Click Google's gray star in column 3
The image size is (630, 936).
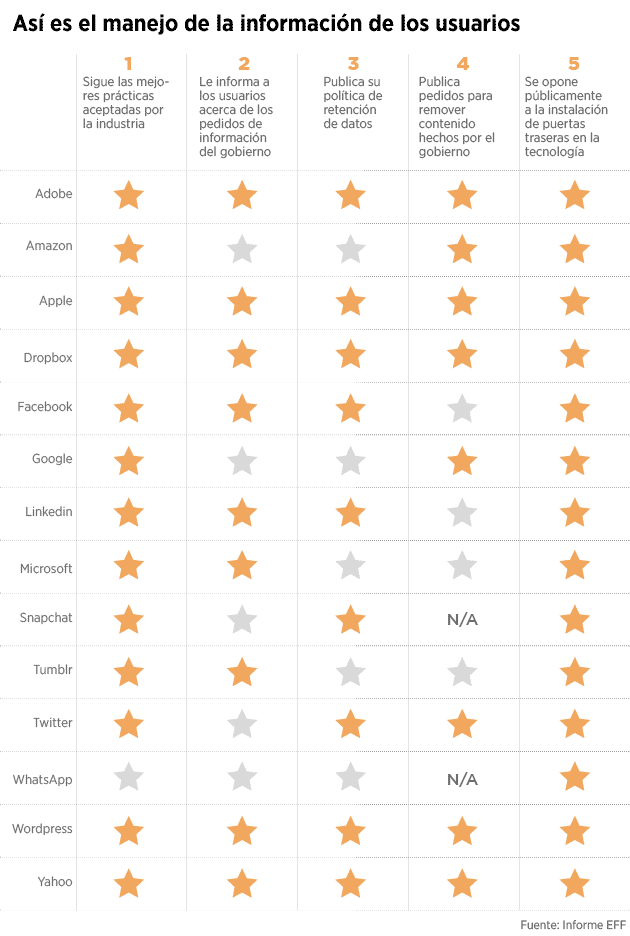pyautogui.click(x=350, y=460)
